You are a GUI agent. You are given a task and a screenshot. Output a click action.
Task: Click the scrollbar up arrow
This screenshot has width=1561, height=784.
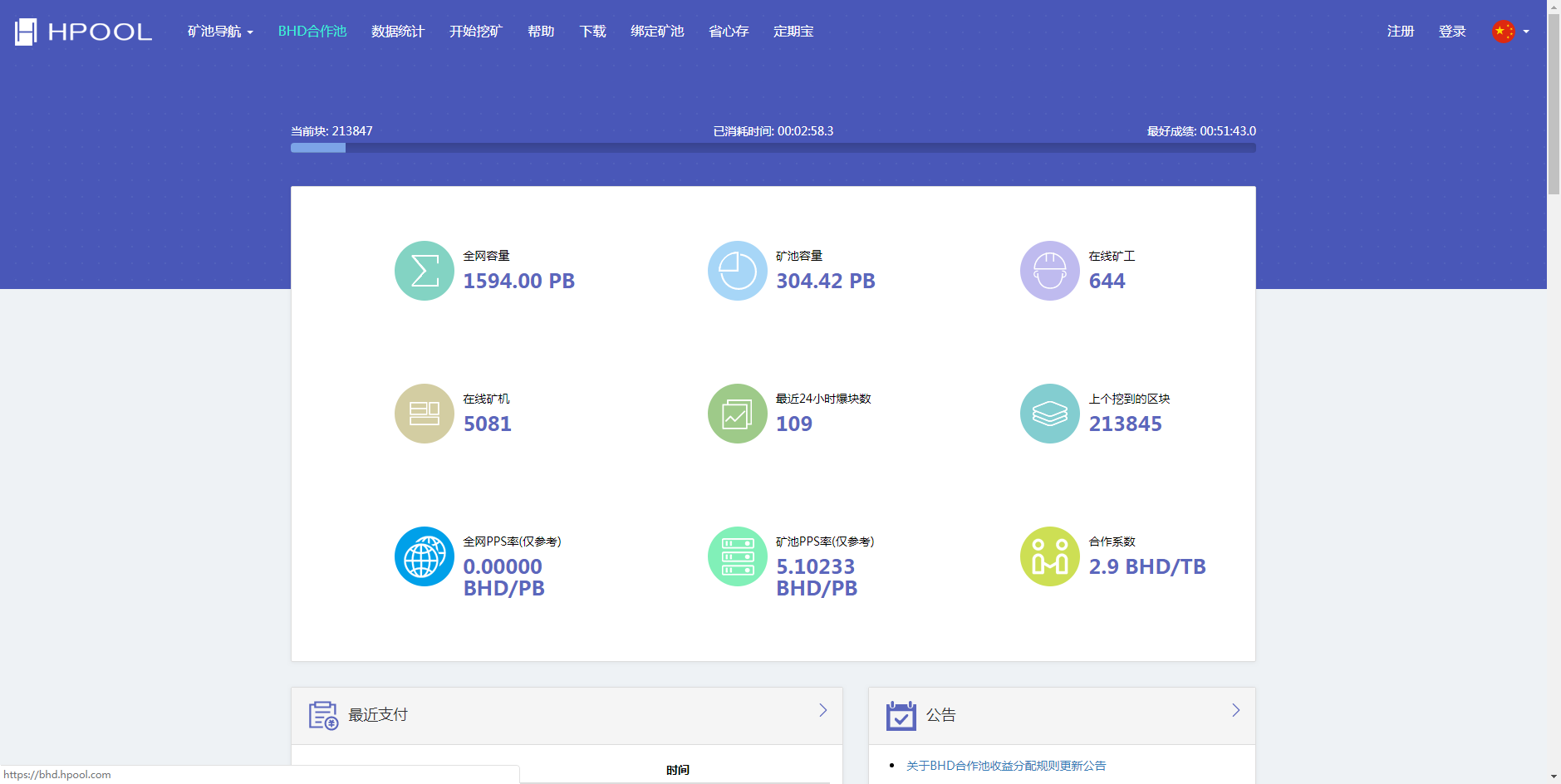1554,6
